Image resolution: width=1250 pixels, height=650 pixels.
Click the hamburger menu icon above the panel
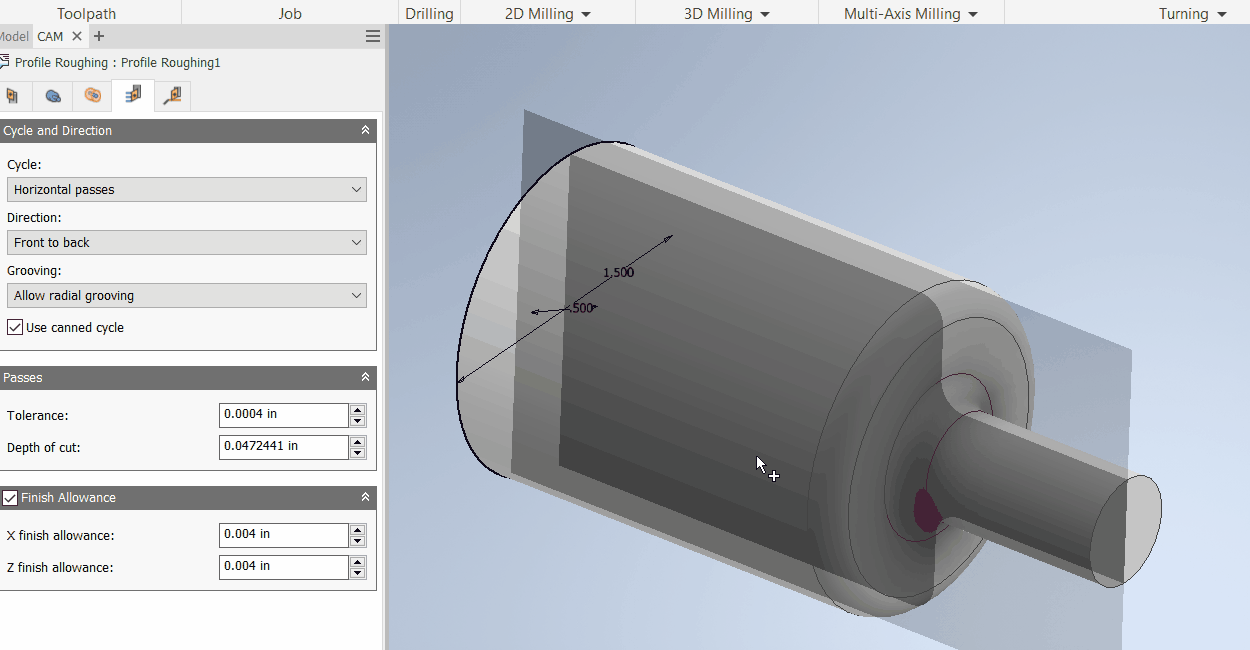point(372,36)
